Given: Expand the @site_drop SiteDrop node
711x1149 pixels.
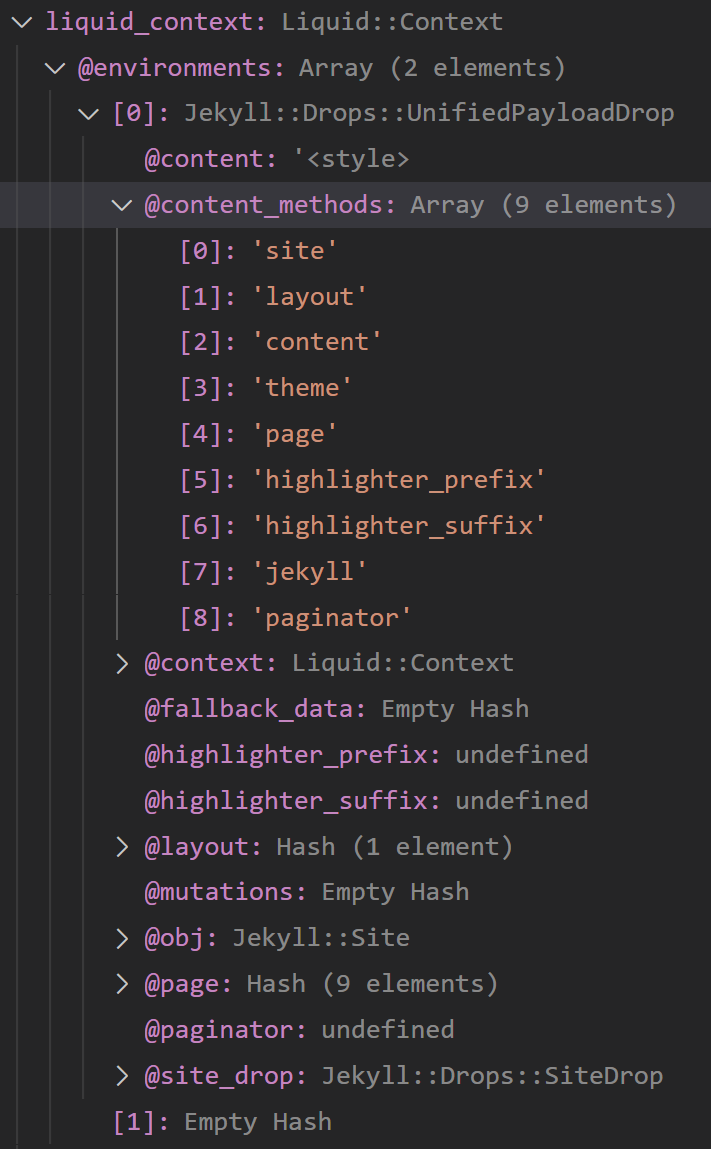Looking at the screenshot, I should [123, 1076].
